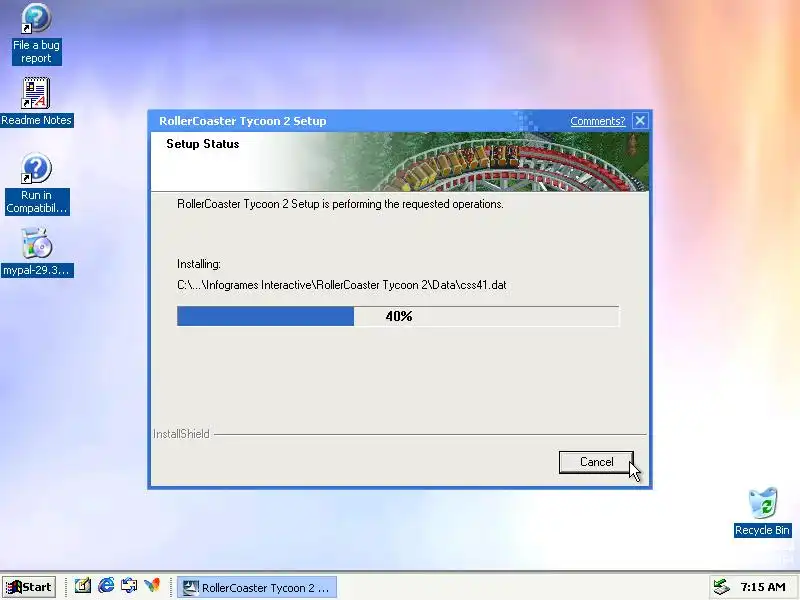The height and width of the screenshot is (600, 800).
Task: Select the Run in Compatibil... shortcut icon
Action: click(x=36, y=184)
